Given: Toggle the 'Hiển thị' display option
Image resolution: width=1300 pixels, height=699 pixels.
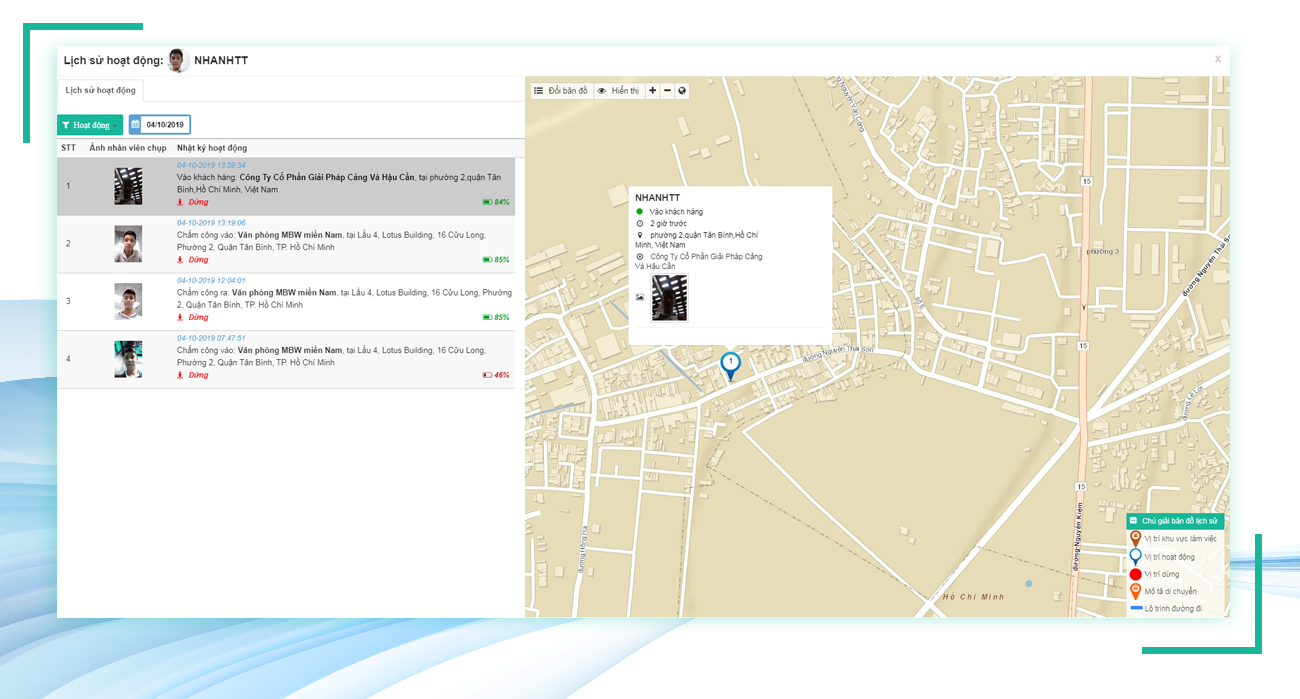Looking at the screenshot, I should tap(618, 90).
